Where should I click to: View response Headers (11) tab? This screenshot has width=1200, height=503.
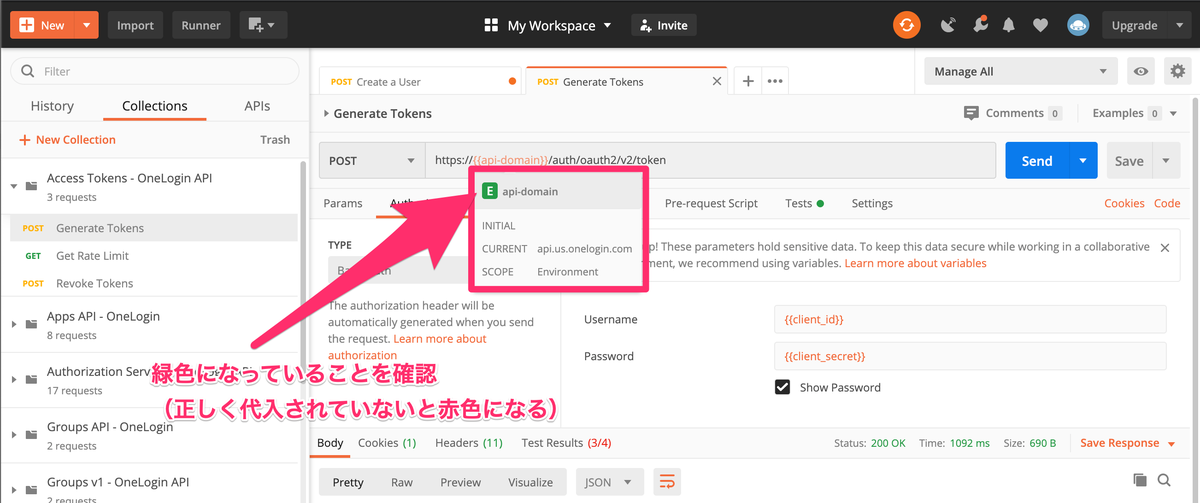point(469,443)
